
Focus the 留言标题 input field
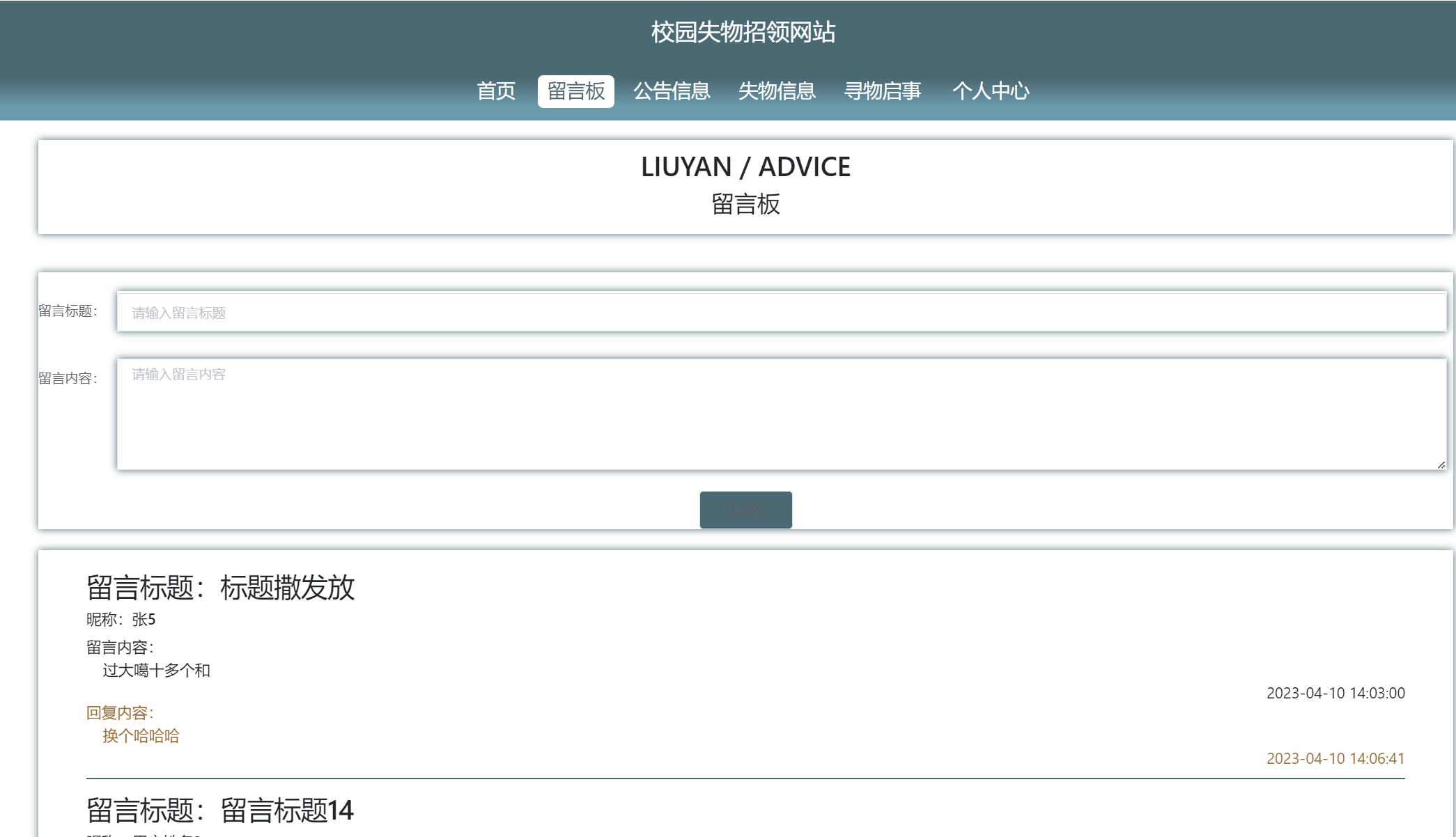click(780, 312)
